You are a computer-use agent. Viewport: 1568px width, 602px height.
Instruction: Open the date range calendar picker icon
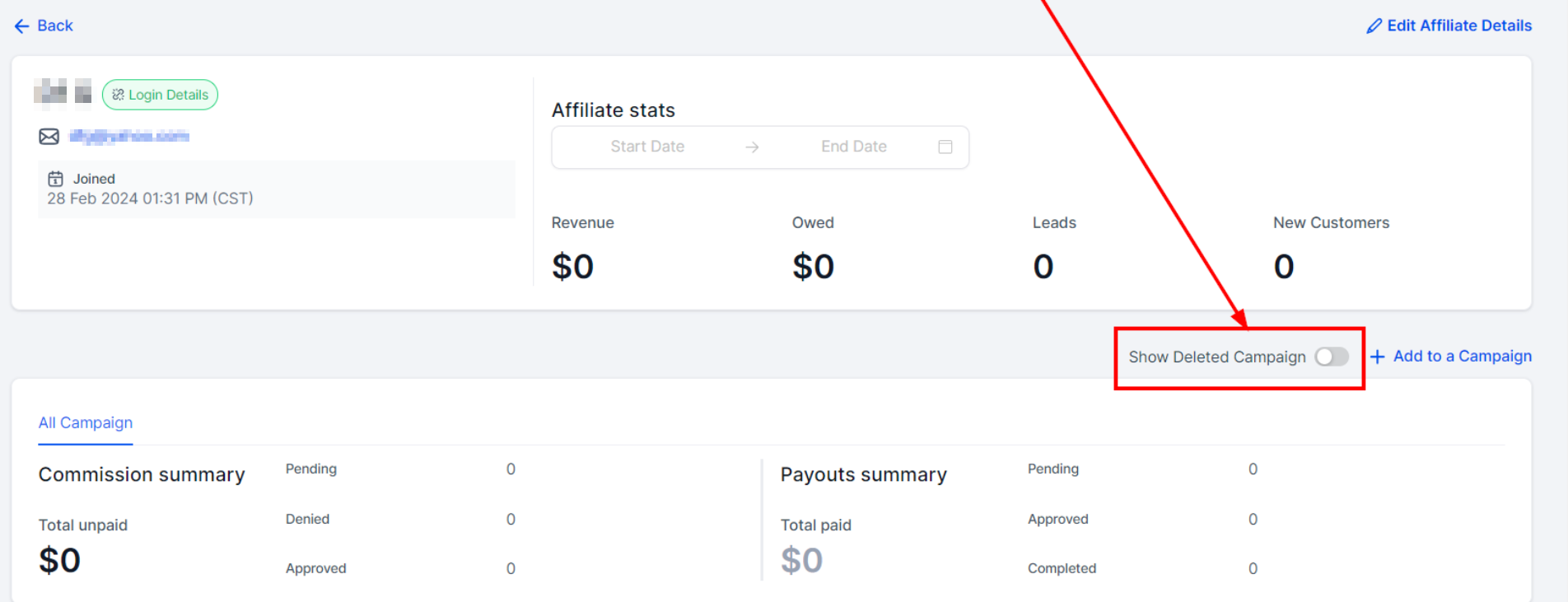click(x=945, y=147)
